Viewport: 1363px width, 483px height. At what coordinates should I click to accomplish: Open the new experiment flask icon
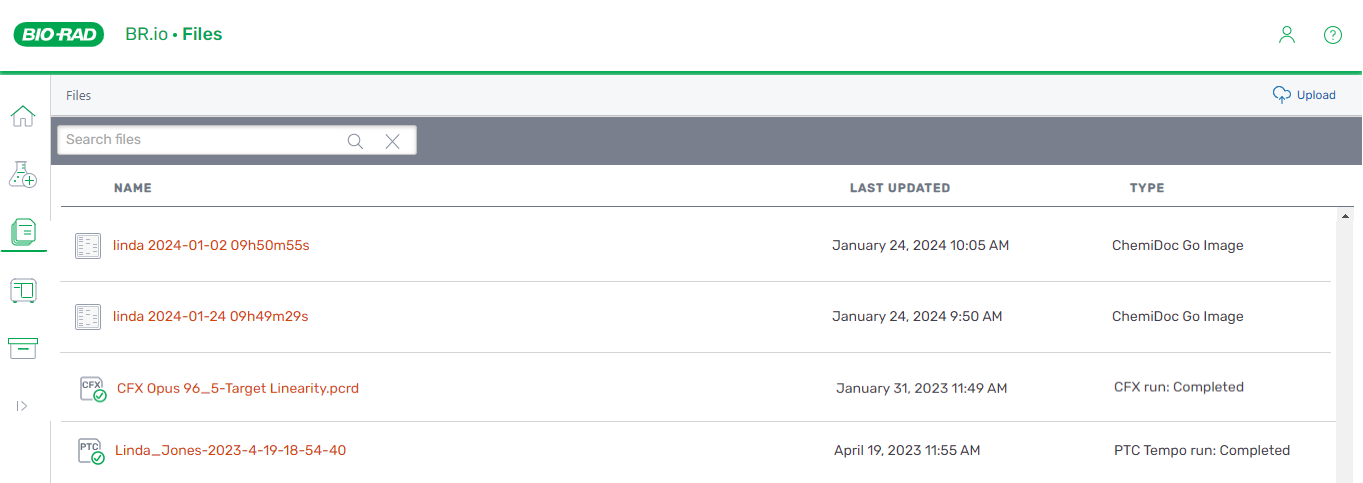click(x=22, y=175)
